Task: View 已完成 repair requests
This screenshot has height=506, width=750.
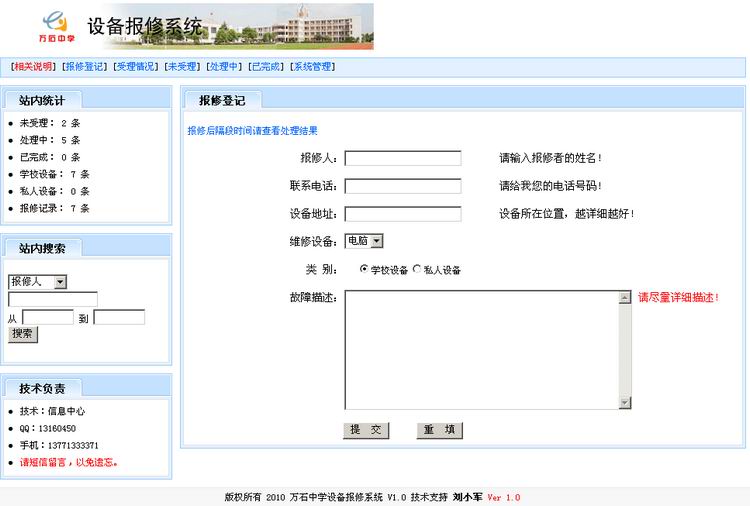Action: click(x=266, y=67)
